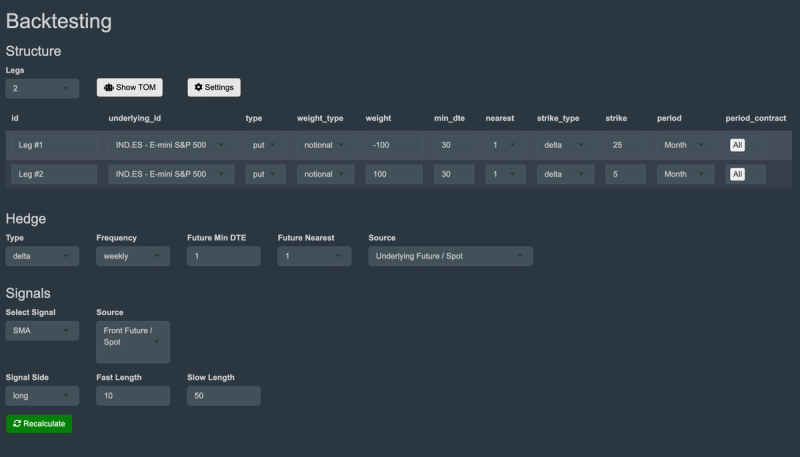Open Leg #2 strike_type delta dropdown

pyautogui.click(x=565, y=174)
